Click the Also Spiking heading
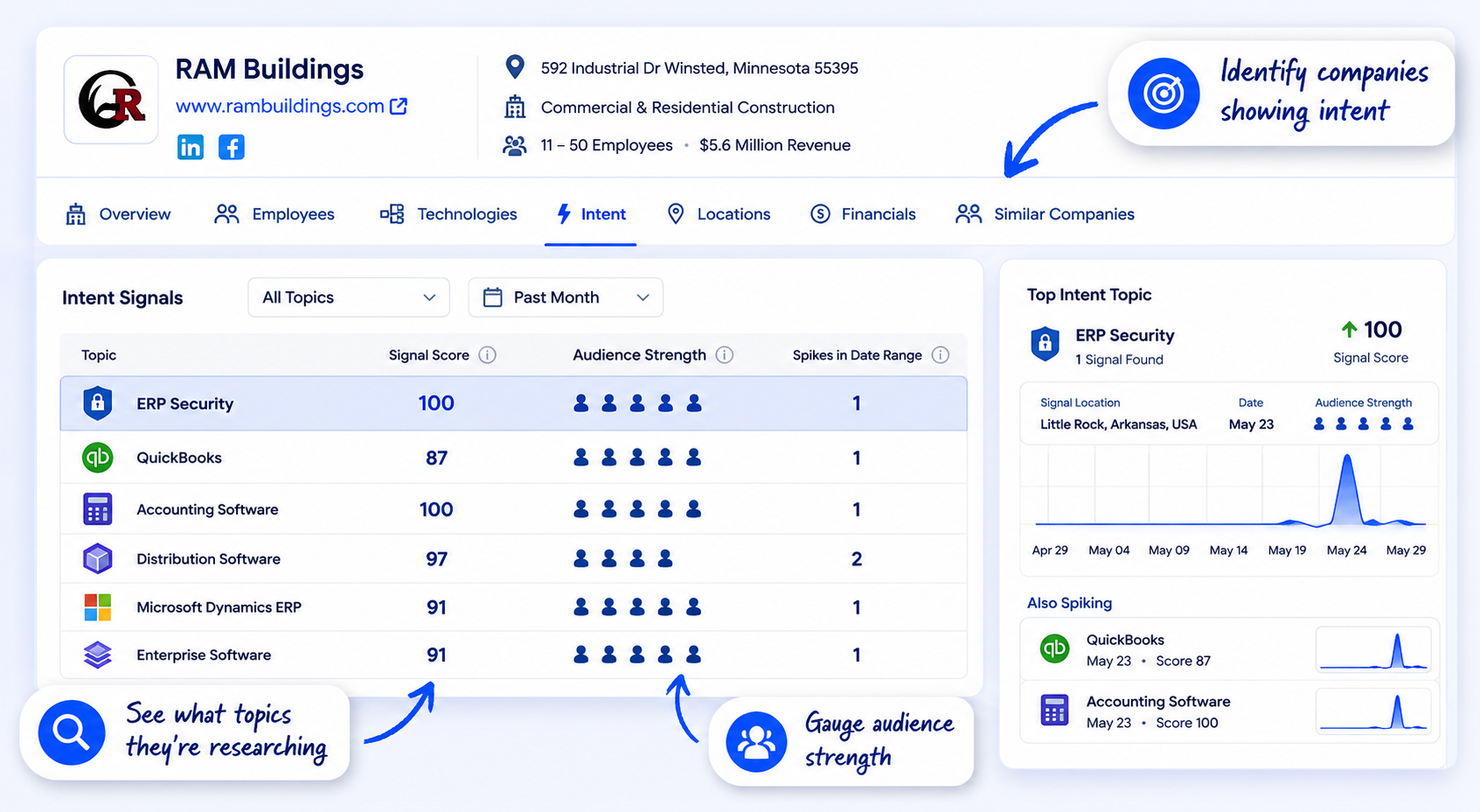The width and height of the screenshot is (1480, 812). (1070, 603)
